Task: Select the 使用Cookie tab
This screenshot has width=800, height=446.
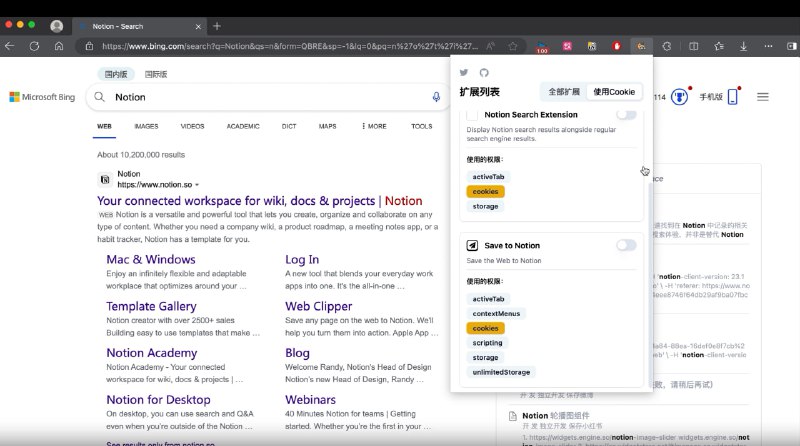Action: coord(614,92)
